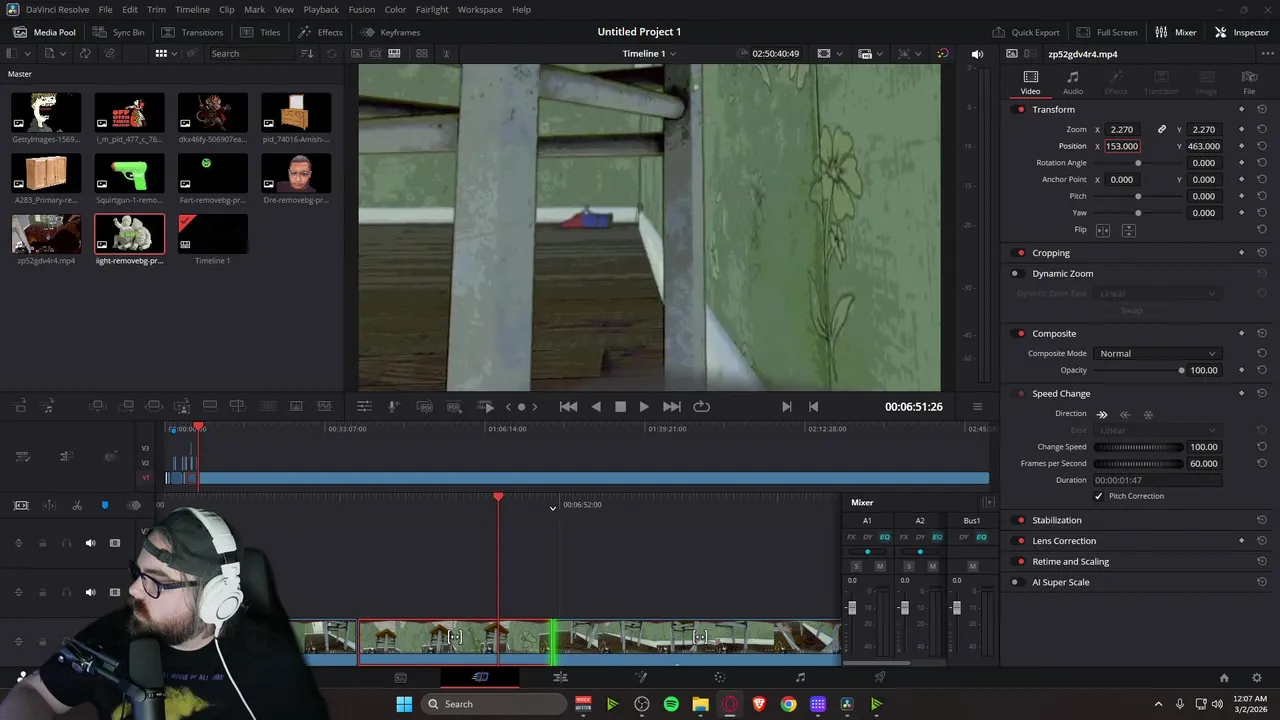Switch to the Fairlight page

click(x=800, y=677)
